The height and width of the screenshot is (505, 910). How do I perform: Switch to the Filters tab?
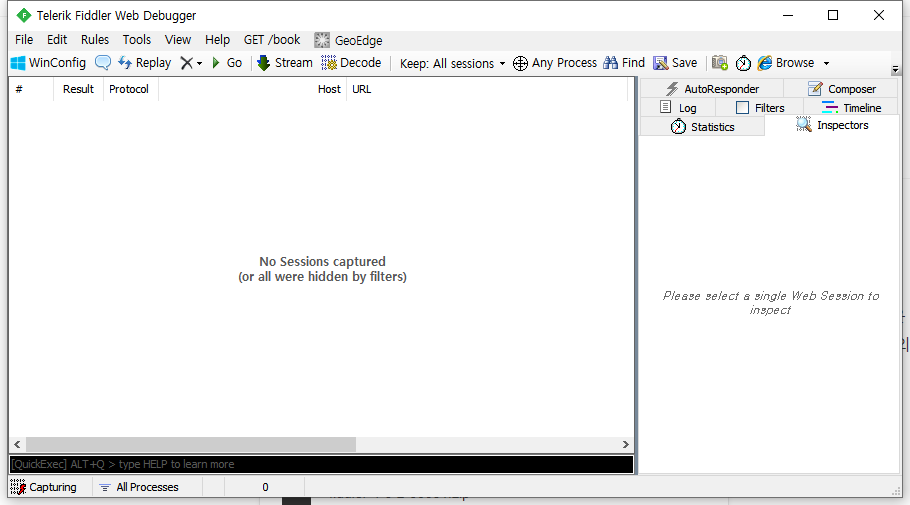(x=760, y=107)
